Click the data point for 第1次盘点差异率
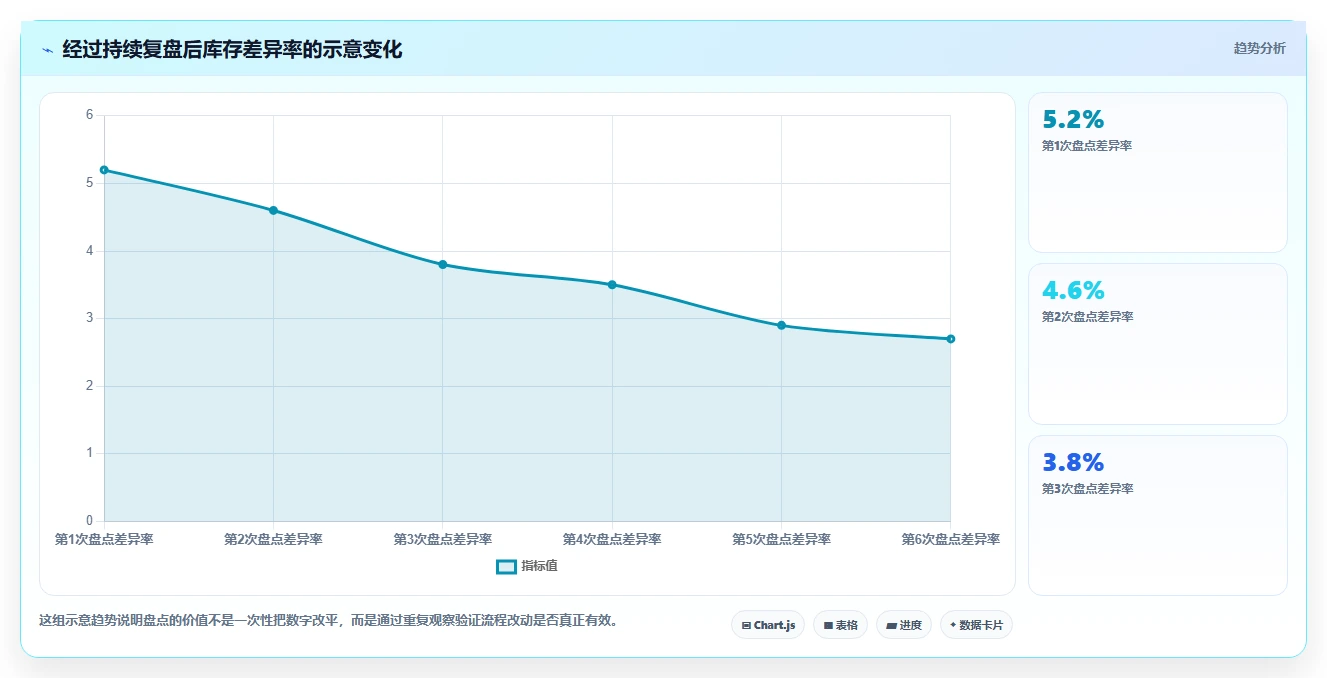The image size is (1327, 678). pos(104,170)
